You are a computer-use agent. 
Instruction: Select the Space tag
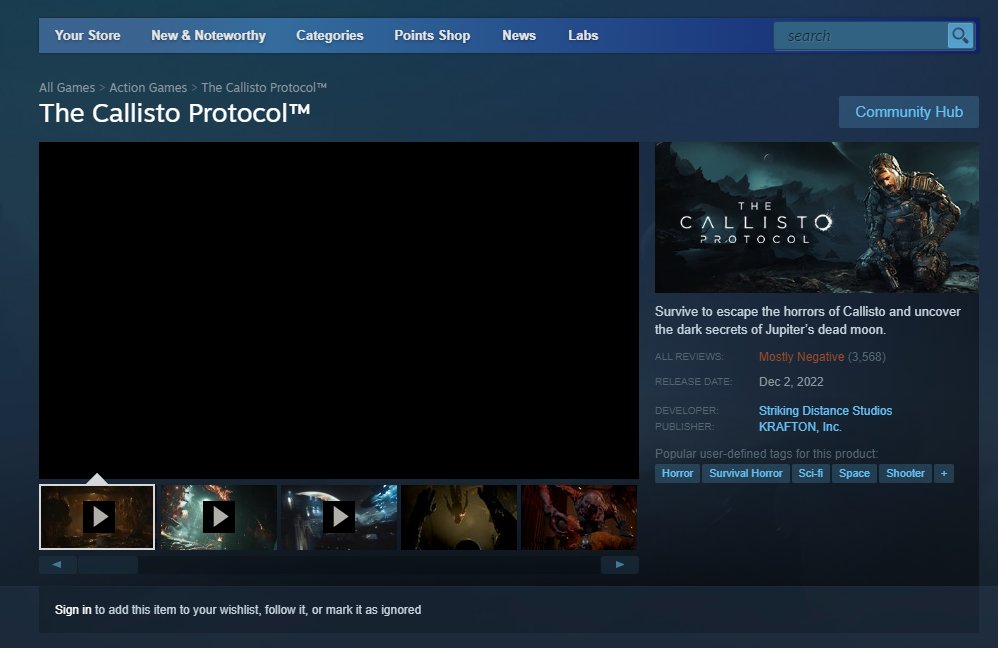(854, 474)
